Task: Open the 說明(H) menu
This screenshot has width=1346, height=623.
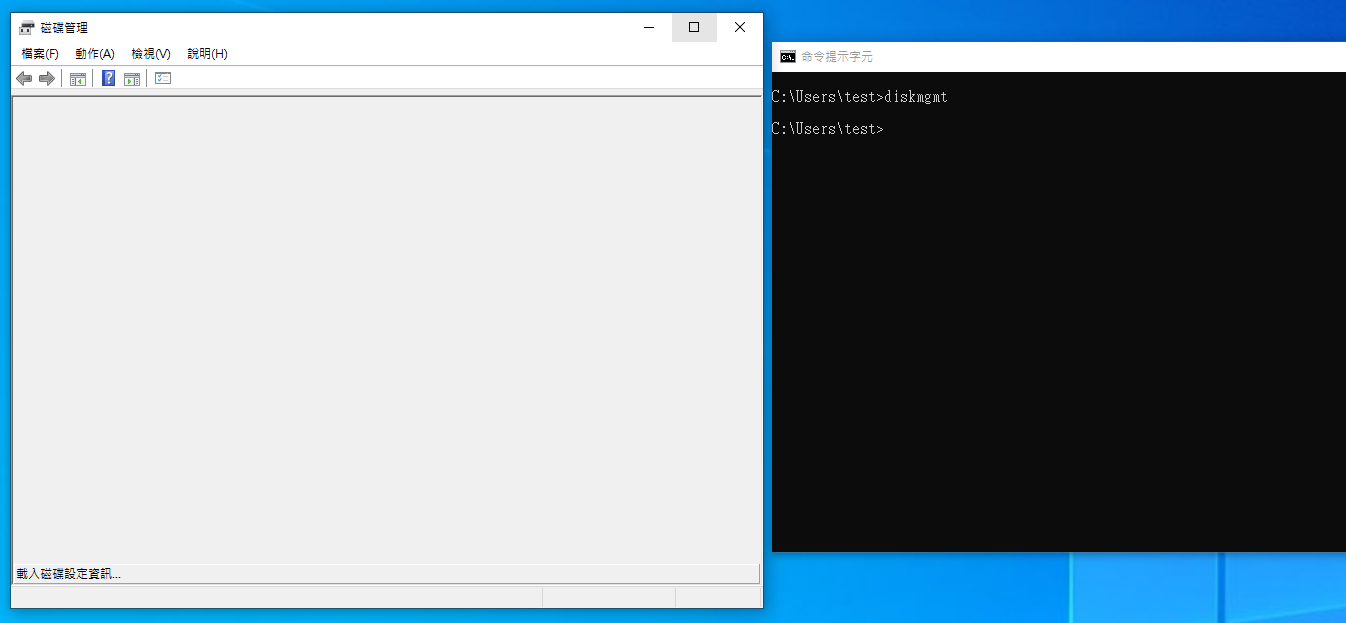Action: pyautogui.click(x=207, y=54)
